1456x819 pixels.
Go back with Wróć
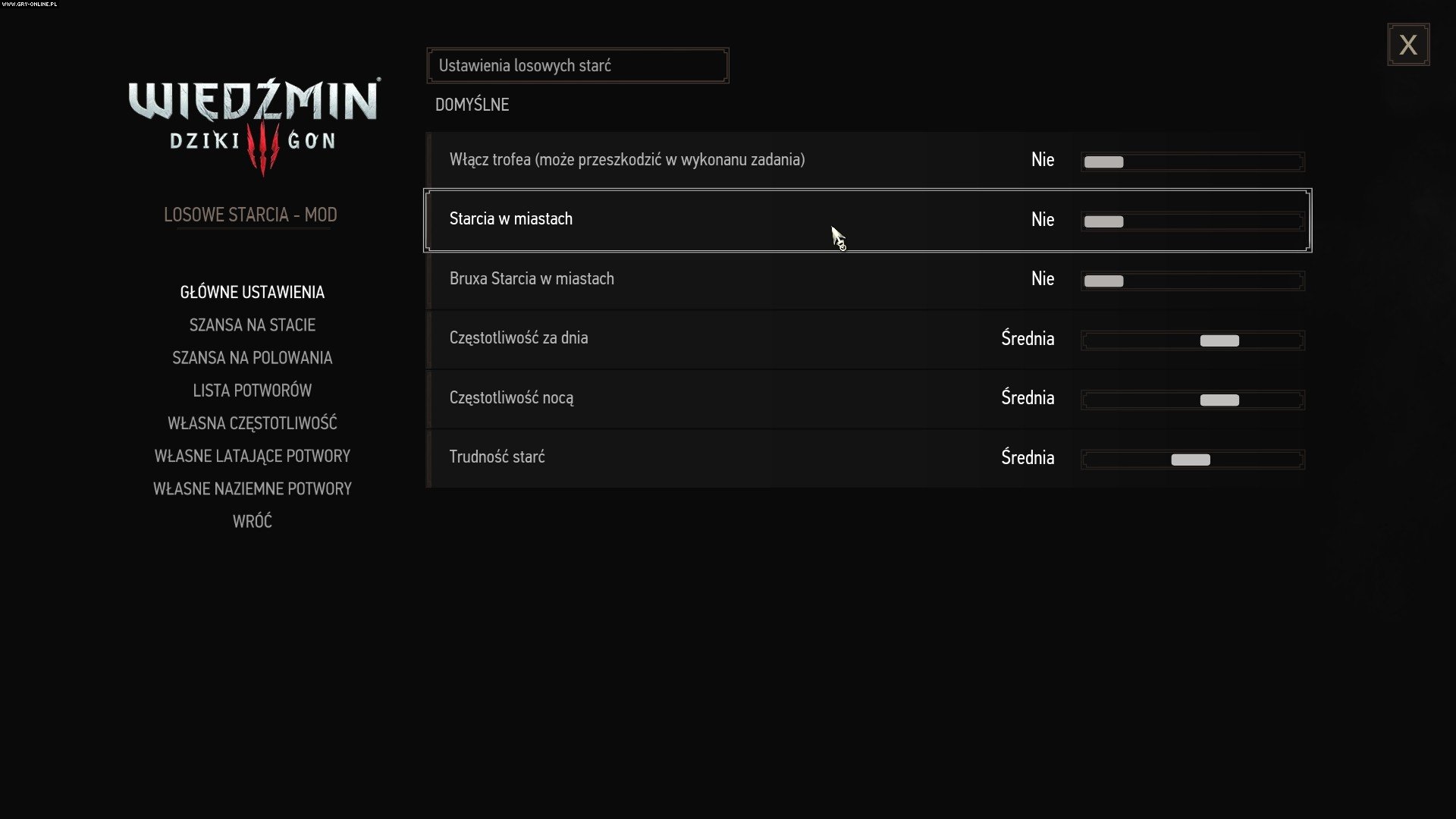tap(252, 521)
